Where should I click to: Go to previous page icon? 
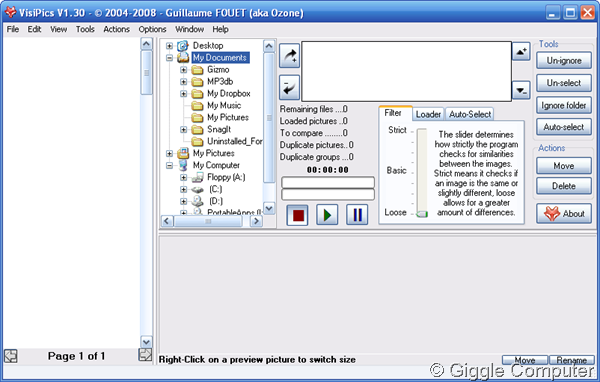tap(11, 356)
